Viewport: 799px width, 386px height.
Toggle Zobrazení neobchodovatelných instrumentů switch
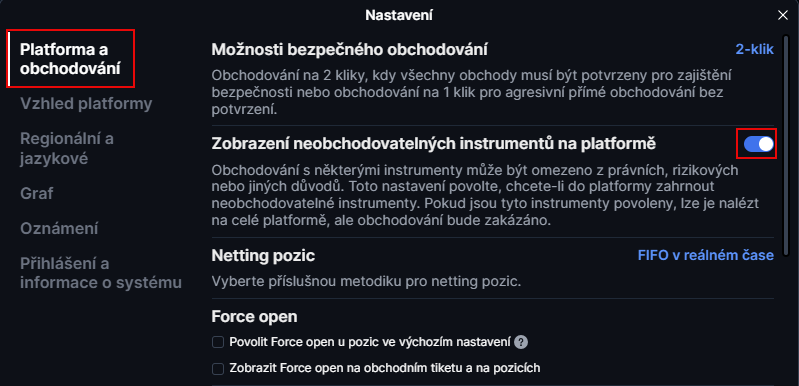759,145
